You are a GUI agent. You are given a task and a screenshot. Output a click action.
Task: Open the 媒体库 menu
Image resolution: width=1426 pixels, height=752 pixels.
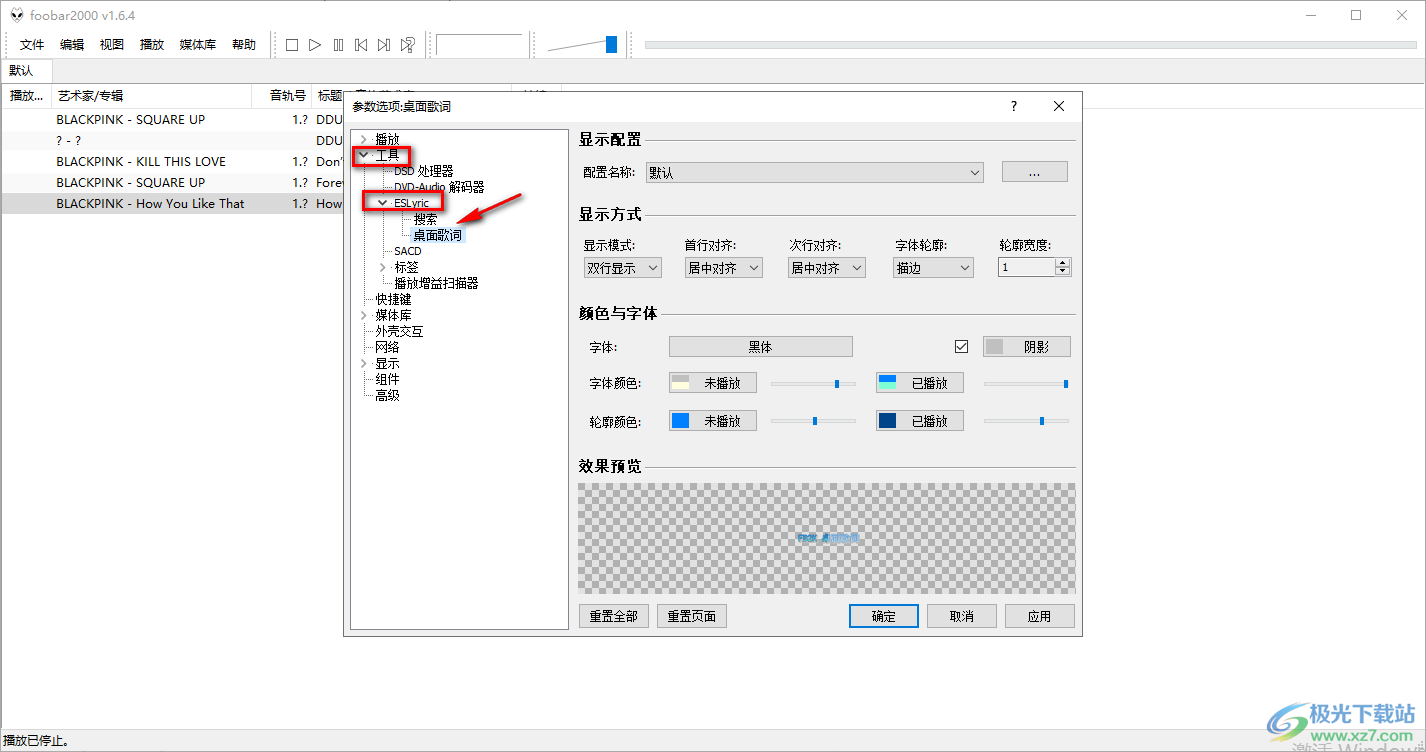[x=198, y=45]
